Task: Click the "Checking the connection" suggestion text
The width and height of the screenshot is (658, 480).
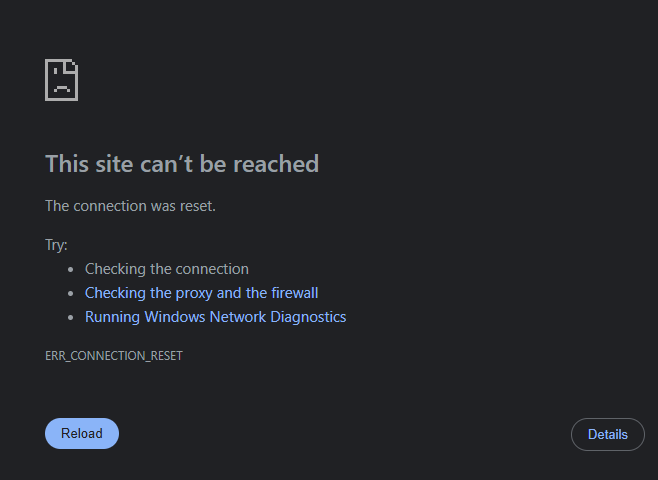Action: click(167, 269)
